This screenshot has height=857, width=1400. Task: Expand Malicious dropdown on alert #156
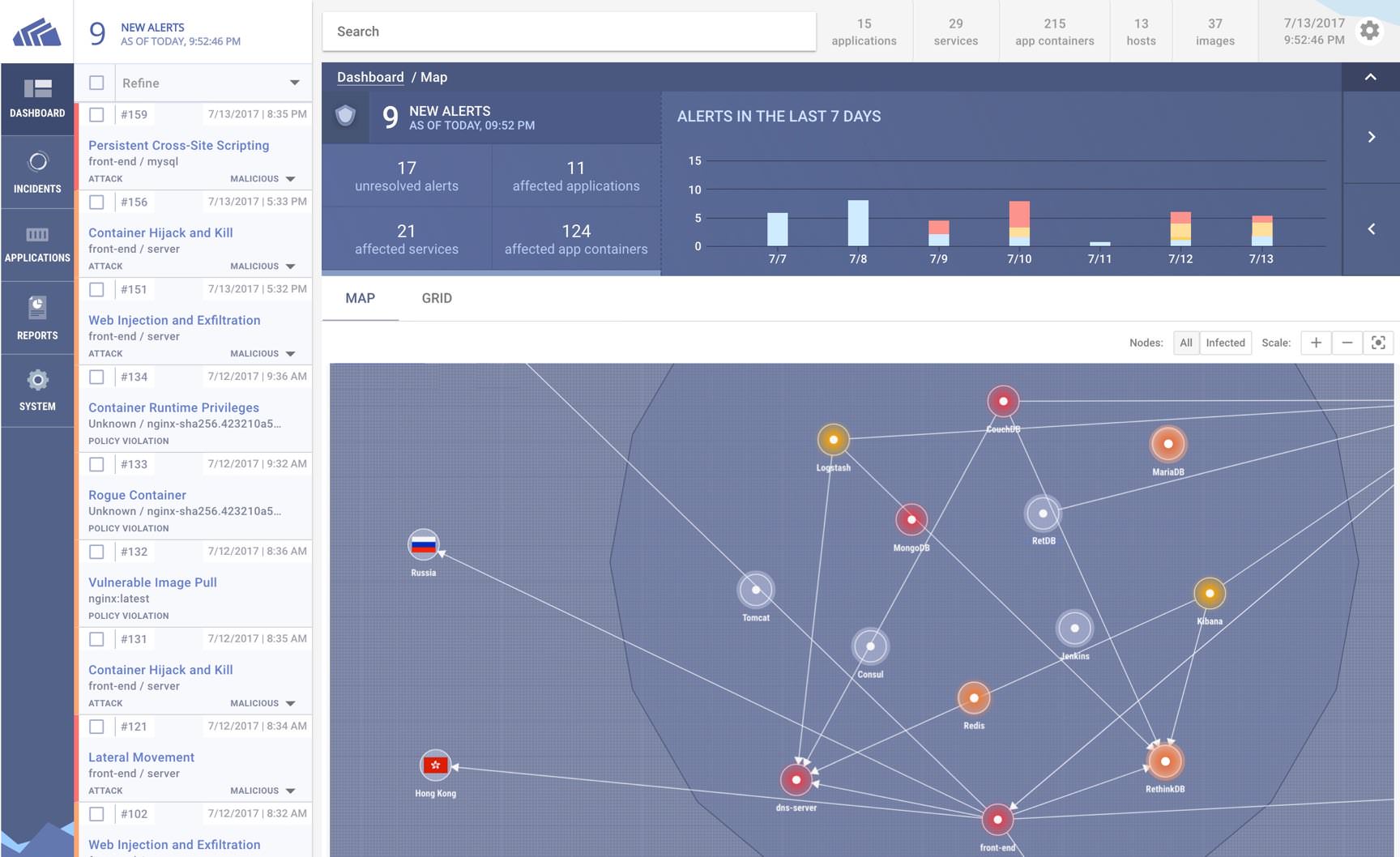pos(290,266)
